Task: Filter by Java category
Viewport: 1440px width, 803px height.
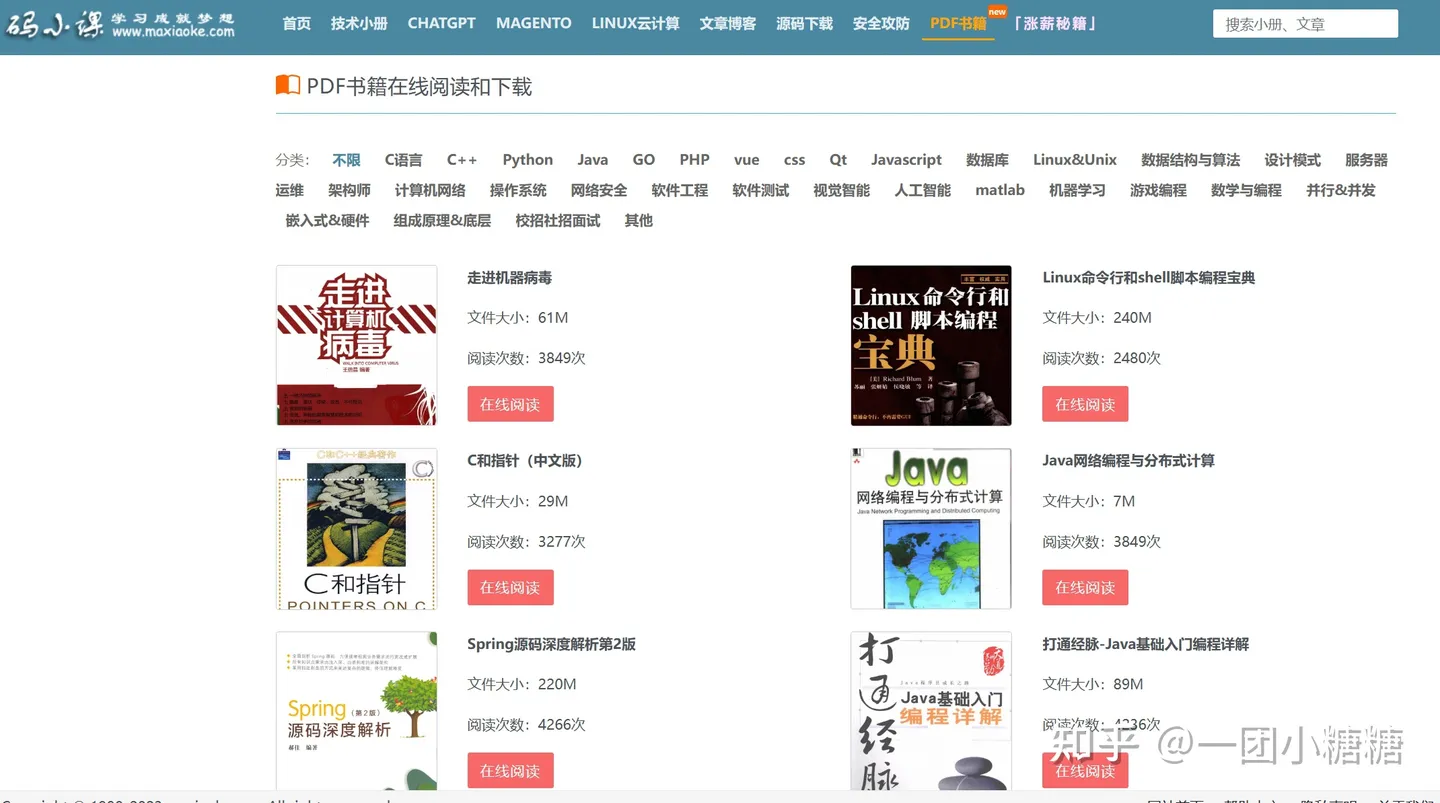Action: click(593, 160)
